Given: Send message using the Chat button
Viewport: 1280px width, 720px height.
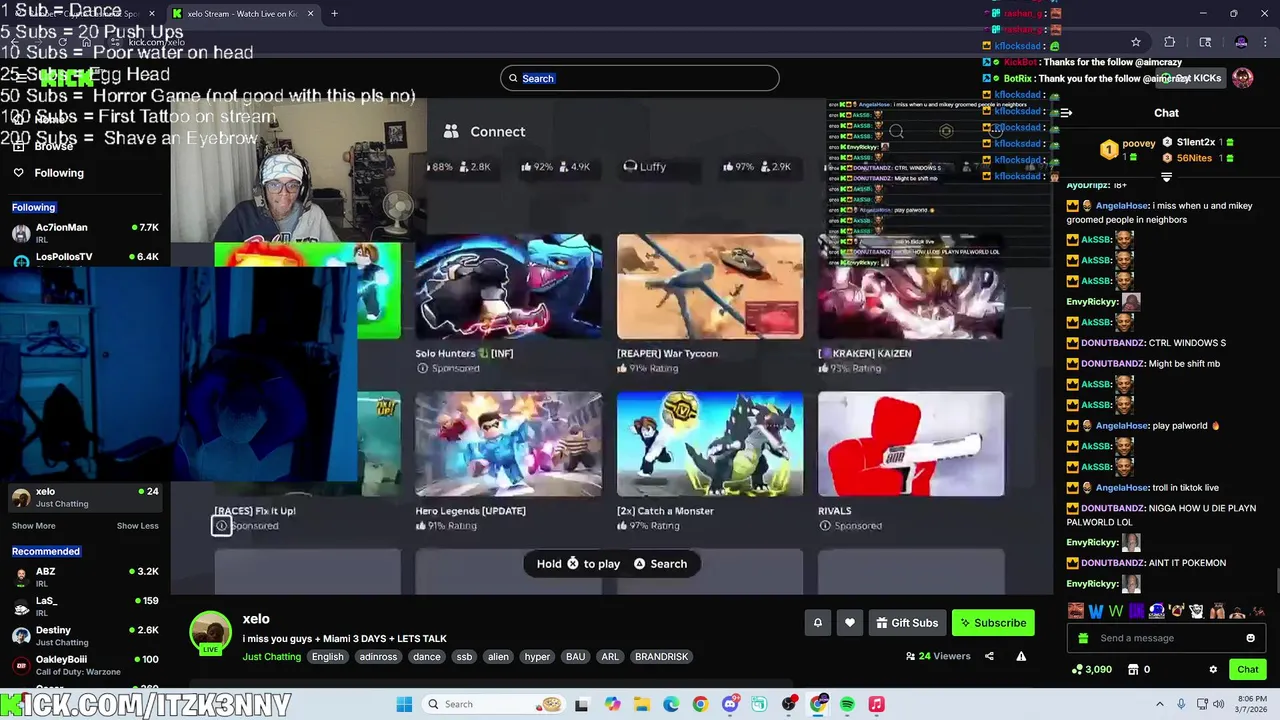Looking at the screenshot, I should tap(1248, 669).
